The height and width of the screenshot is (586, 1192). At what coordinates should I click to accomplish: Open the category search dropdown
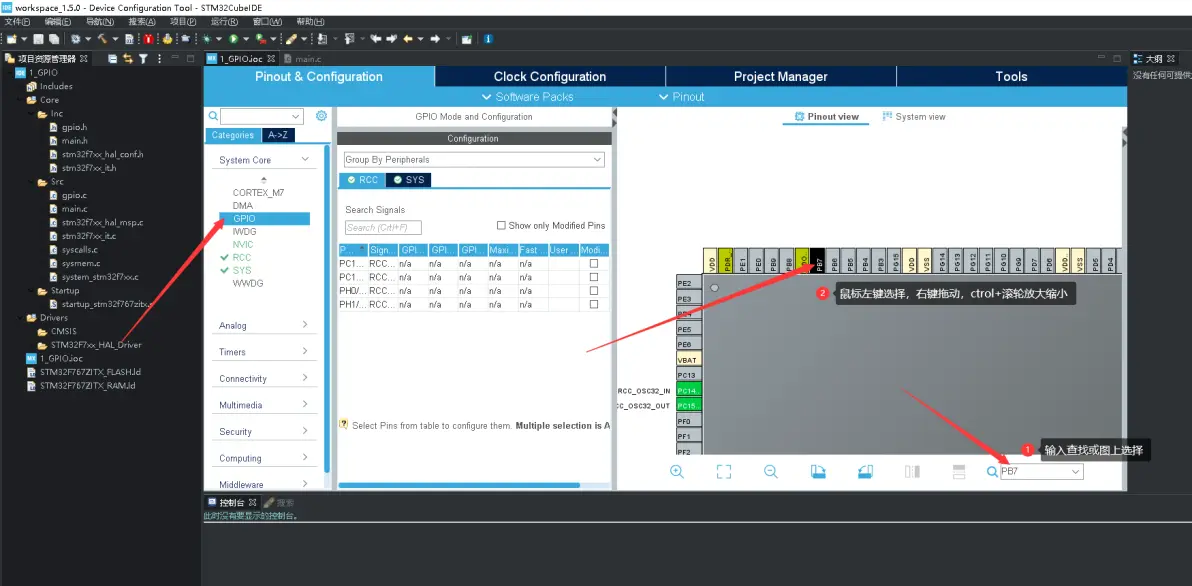coord(296,116)
